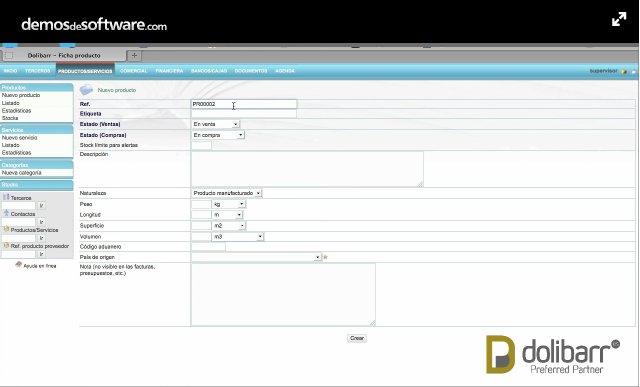Open a new browser tab with plus button
The image size is (640, 387).
tap(134, 56)
